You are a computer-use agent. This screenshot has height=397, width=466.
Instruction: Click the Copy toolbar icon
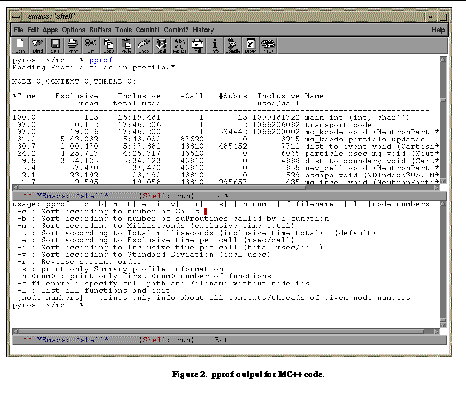(108, 45)
